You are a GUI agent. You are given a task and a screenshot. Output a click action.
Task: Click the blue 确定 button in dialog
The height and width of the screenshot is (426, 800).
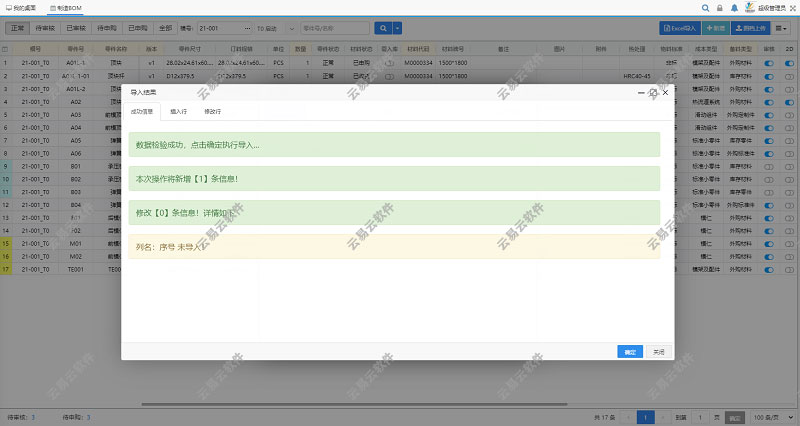click(629, 352)
